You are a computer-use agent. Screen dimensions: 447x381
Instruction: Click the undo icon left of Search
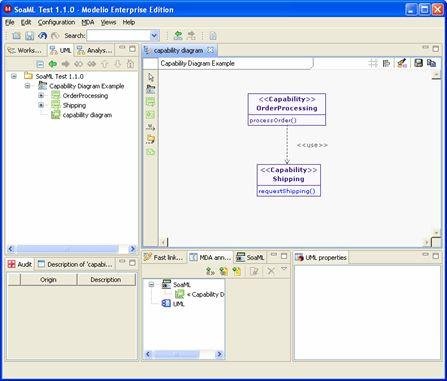coord(42,36)
